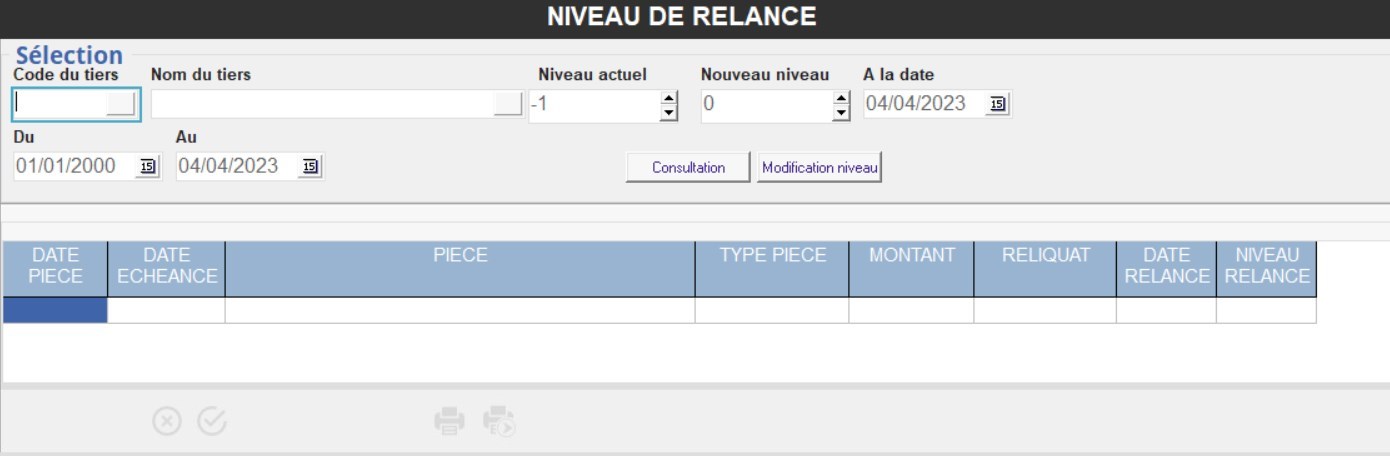Increase 'Niveau actuel' with up arrow
The width and height of the screenshot is (1390, 456).
(x=669, y=98)
